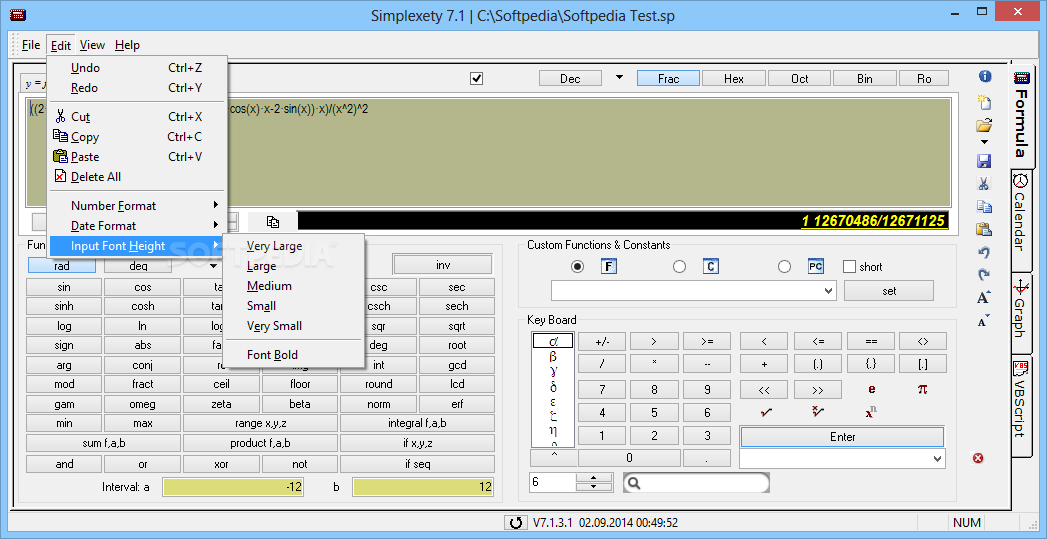Open the Custom Functions combo box
The image size is (1047, 539).
tap(694, 291)
